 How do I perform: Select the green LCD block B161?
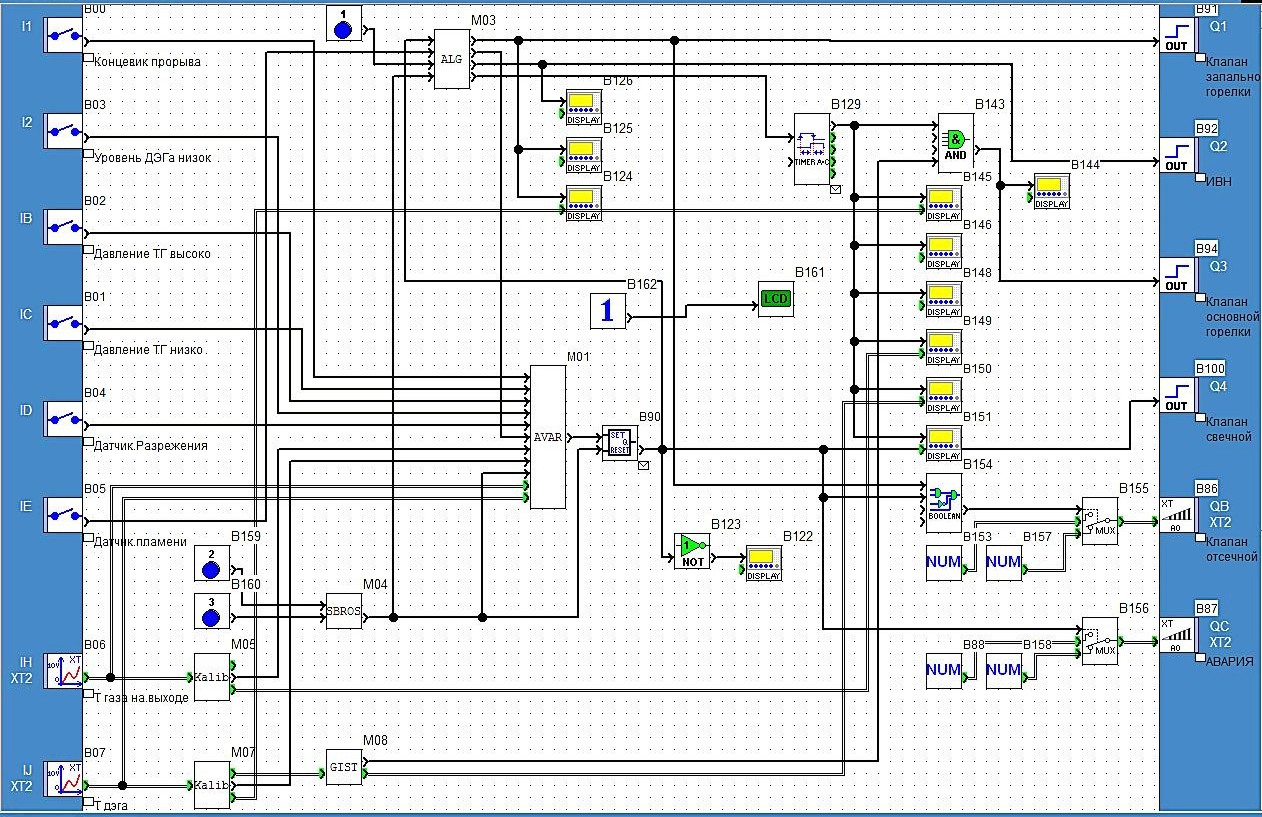click(x=775, y=298)
